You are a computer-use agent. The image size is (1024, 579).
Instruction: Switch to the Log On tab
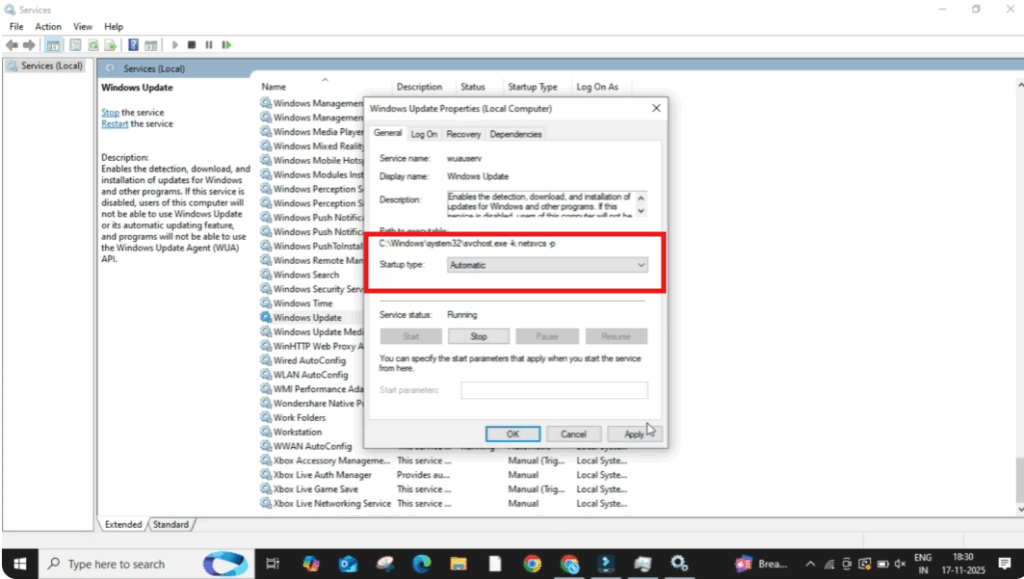click(x=424, y=134)
